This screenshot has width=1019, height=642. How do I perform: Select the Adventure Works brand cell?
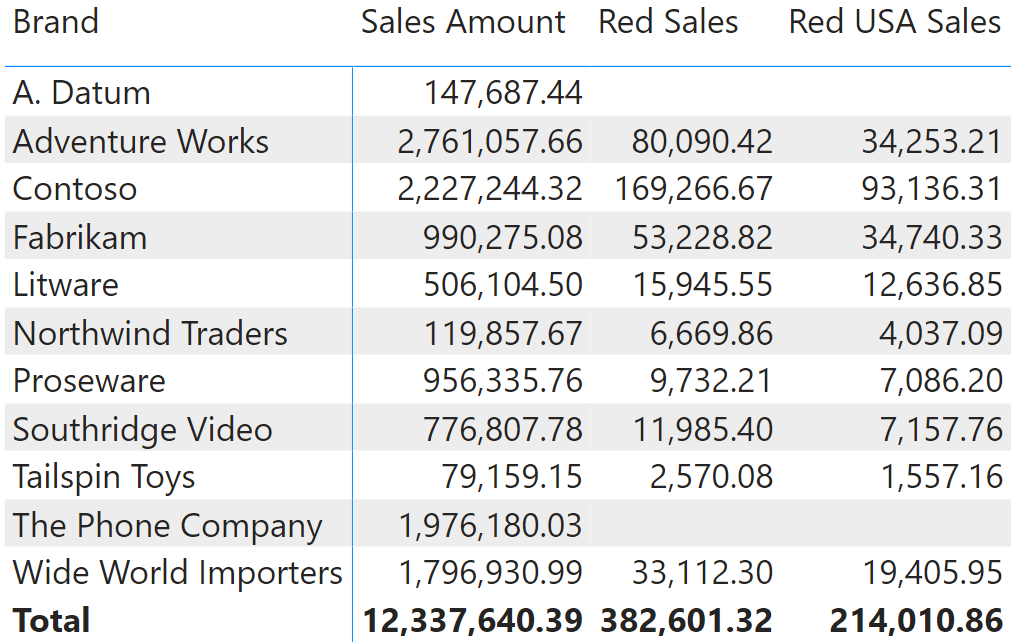point(140,141)
